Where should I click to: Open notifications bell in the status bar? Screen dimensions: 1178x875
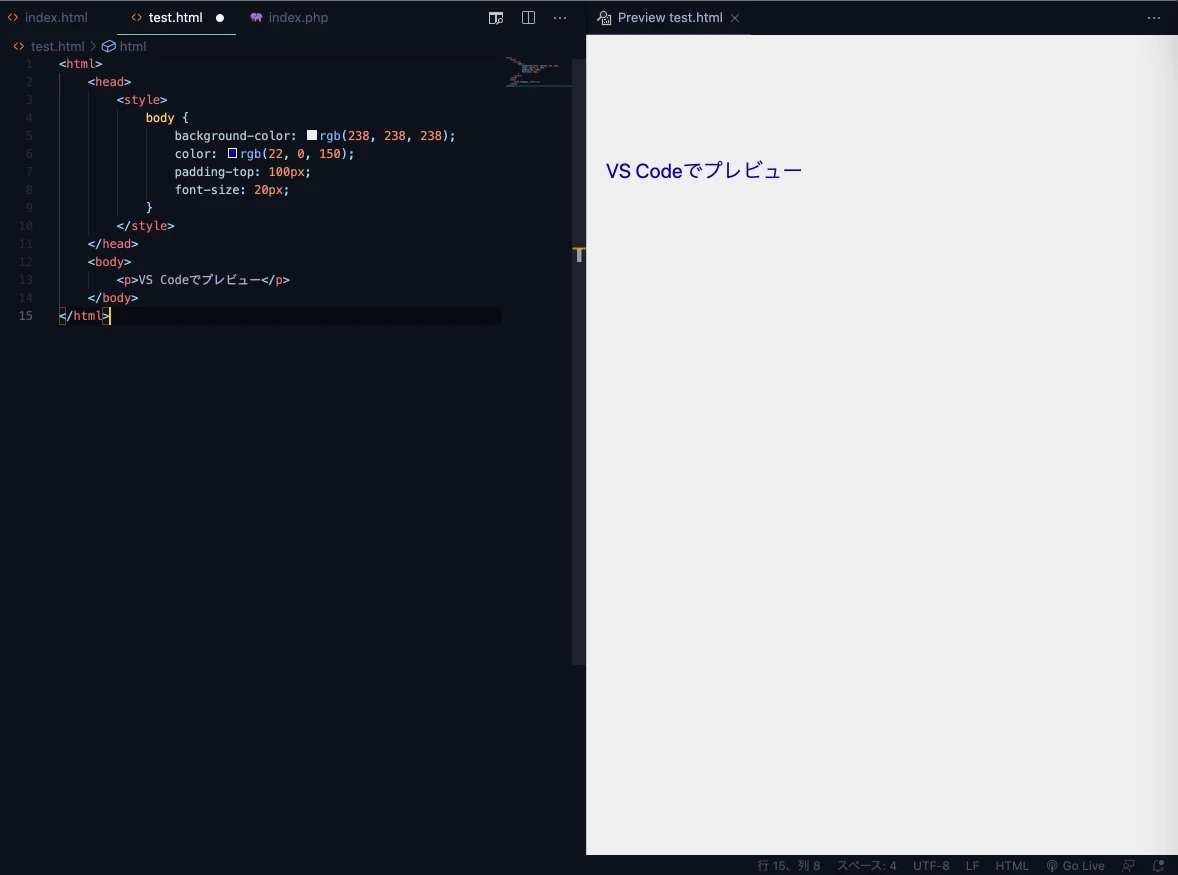click(1158, 865)
